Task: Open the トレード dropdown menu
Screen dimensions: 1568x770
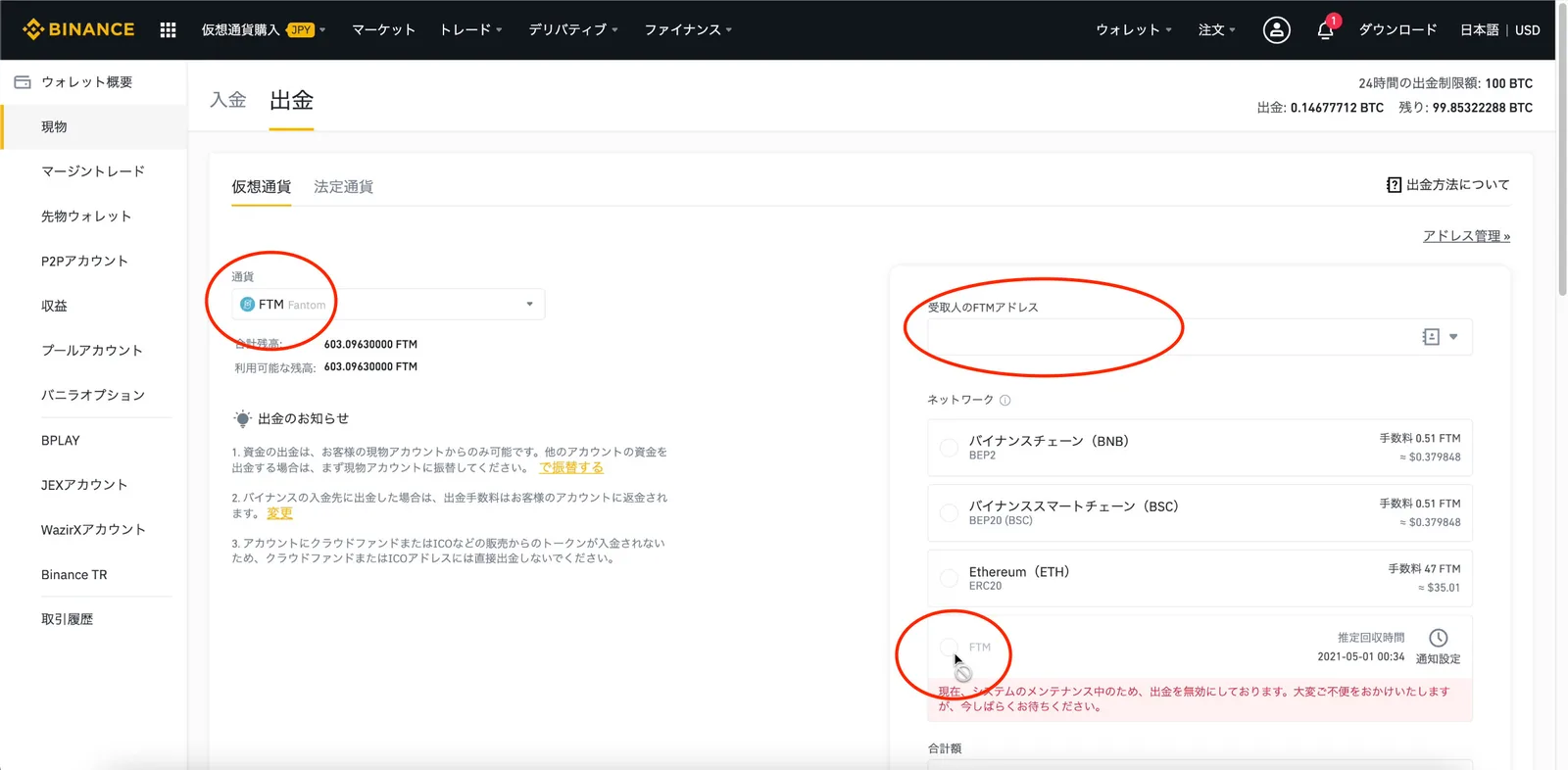Action: point(470,30)
